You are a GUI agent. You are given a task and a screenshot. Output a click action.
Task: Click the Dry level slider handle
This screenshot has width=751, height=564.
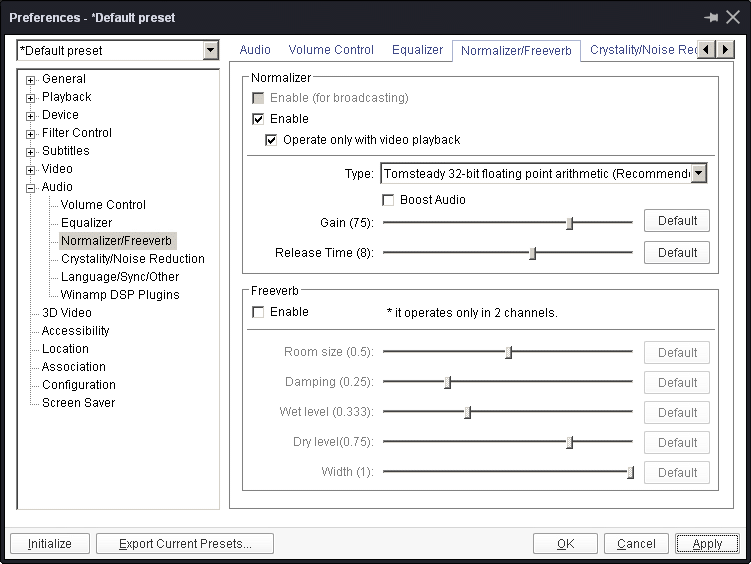click(x=569, y=442)
